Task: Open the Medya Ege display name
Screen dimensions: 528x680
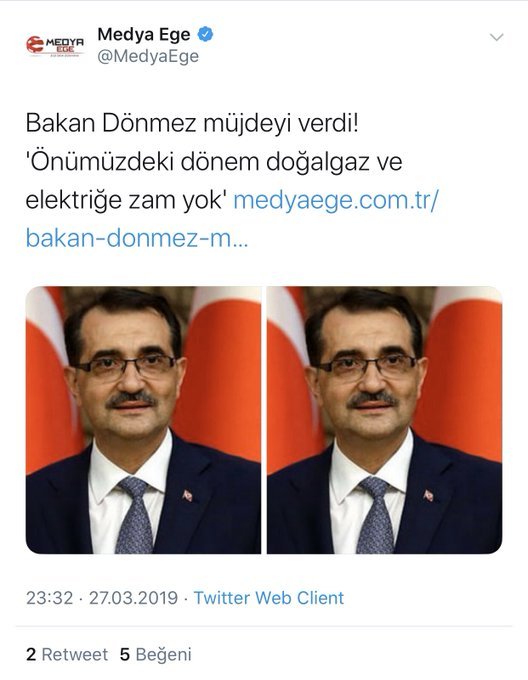Action: coord(143,35)
